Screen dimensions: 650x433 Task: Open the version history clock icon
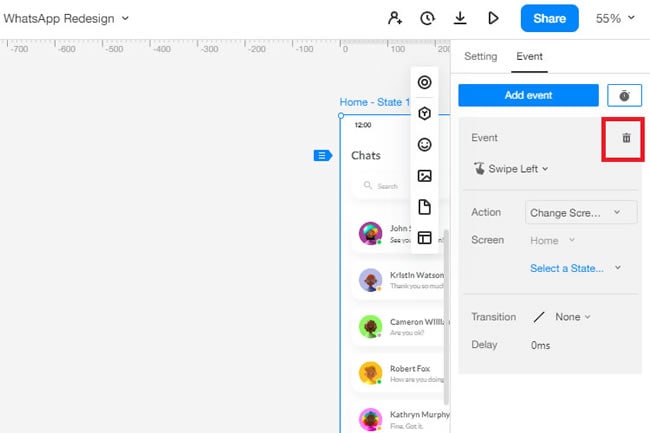coord(427,18)
